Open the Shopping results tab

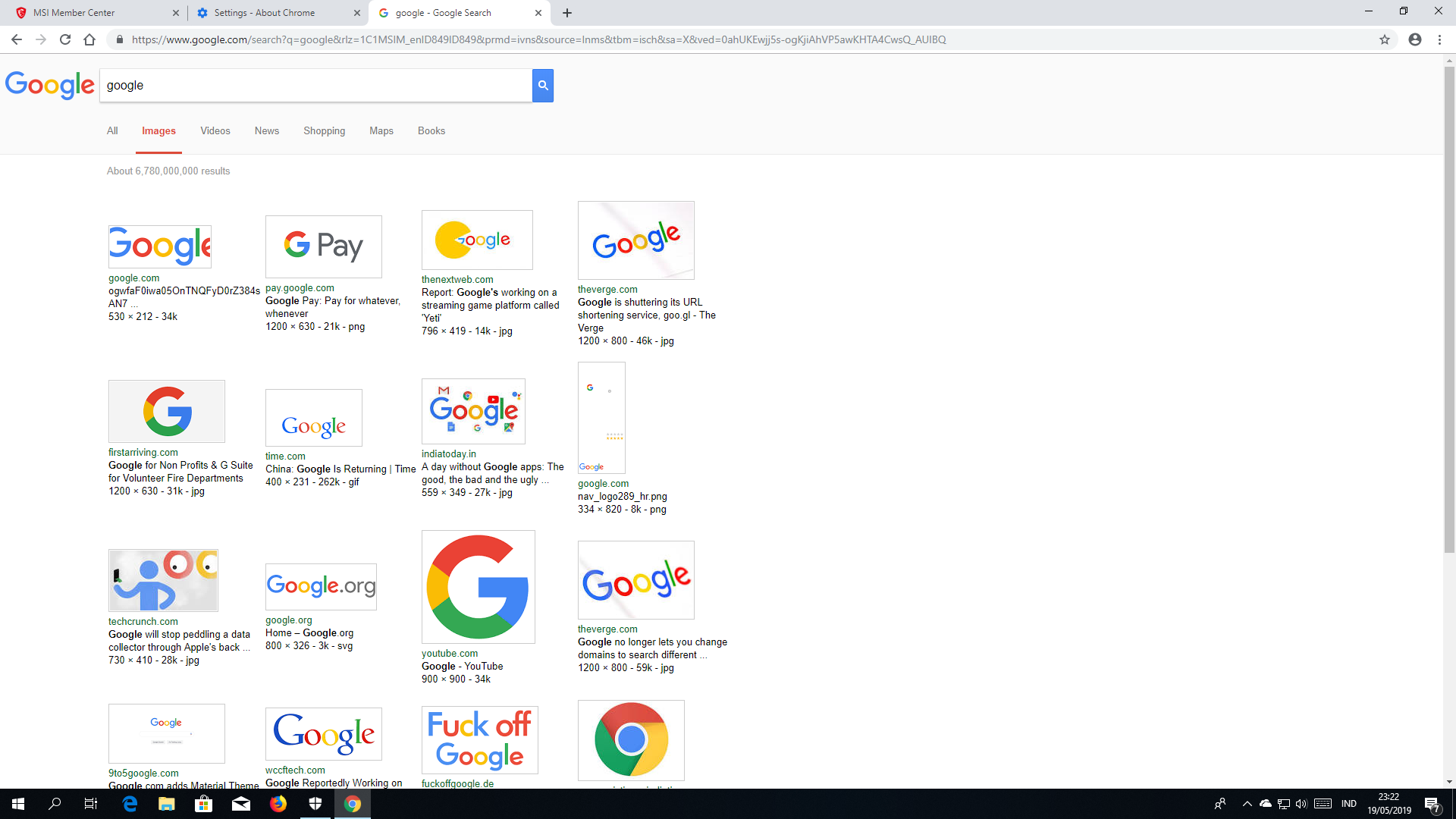[325, 130]
